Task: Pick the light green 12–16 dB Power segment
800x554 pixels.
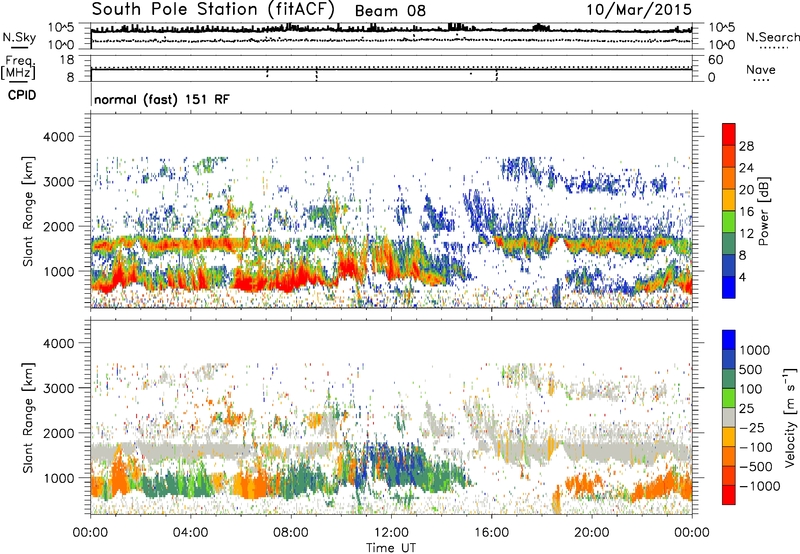Action: click(729, 222)
